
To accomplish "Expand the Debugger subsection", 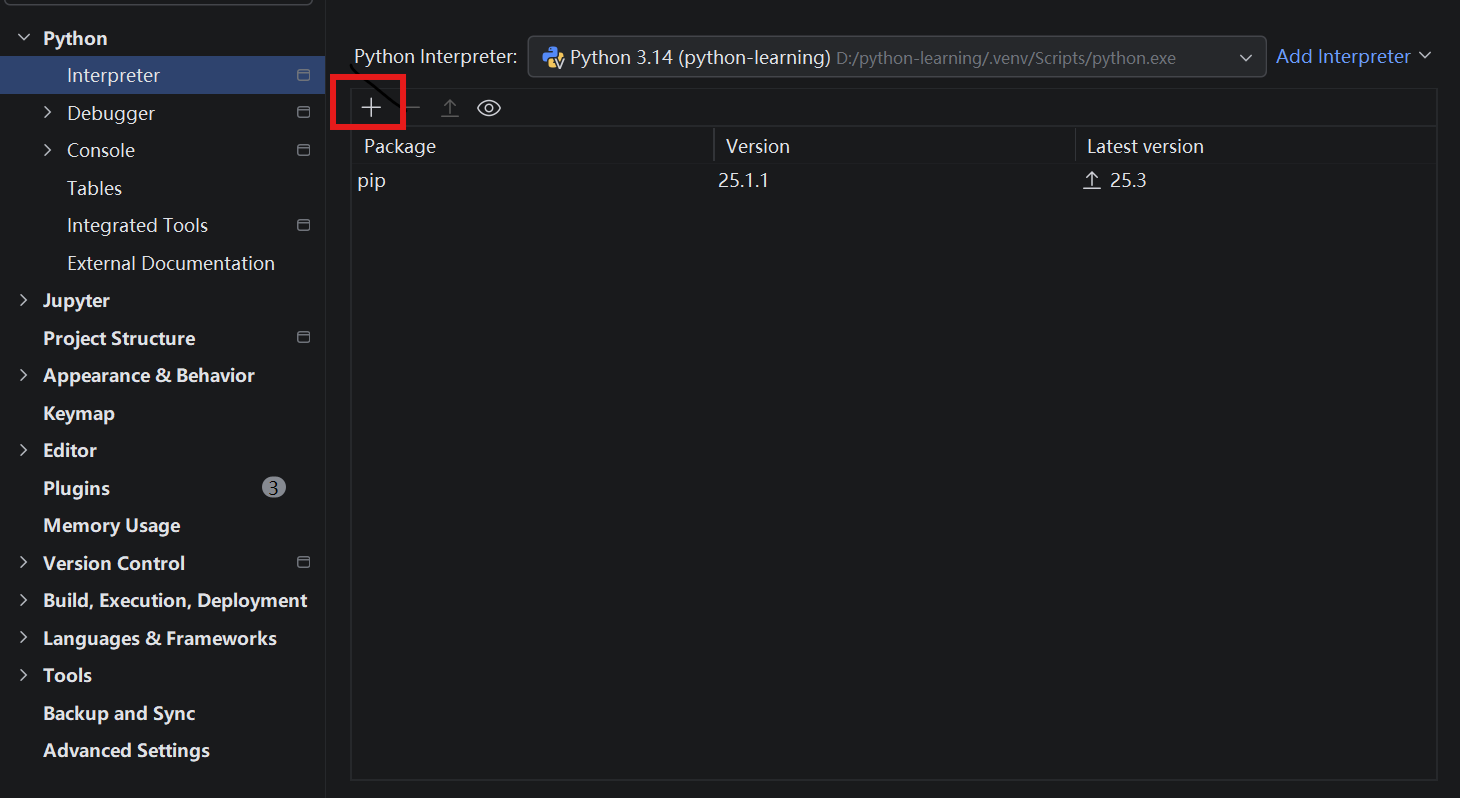I will coord(47,113).
